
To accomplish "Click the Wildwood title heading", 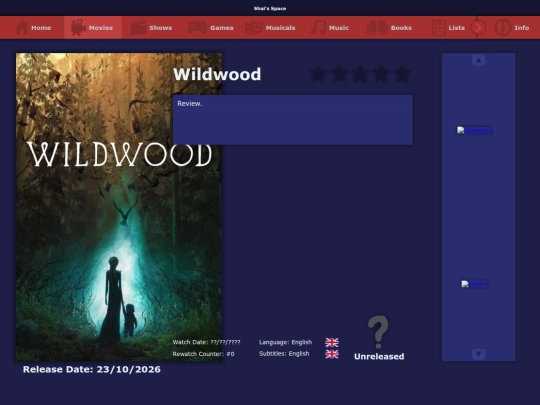I will [217, 74].
